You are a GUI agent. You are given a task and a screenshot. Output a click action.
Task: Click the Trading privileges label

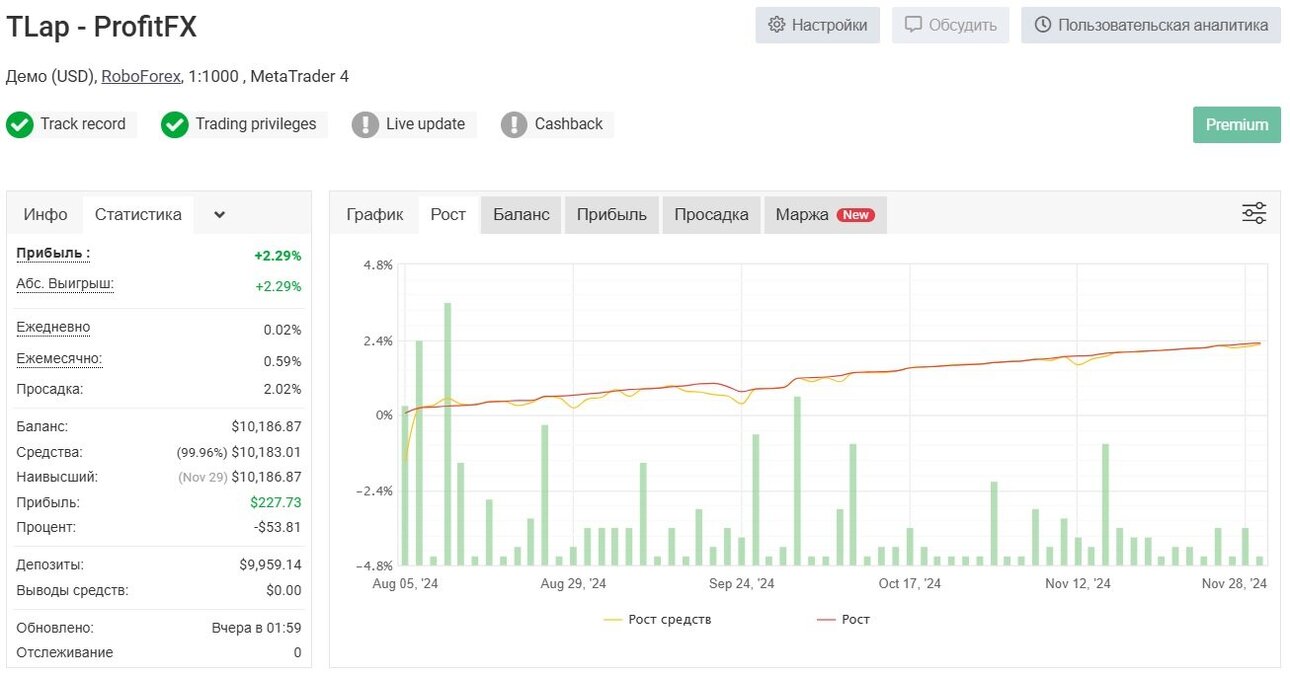256,124
